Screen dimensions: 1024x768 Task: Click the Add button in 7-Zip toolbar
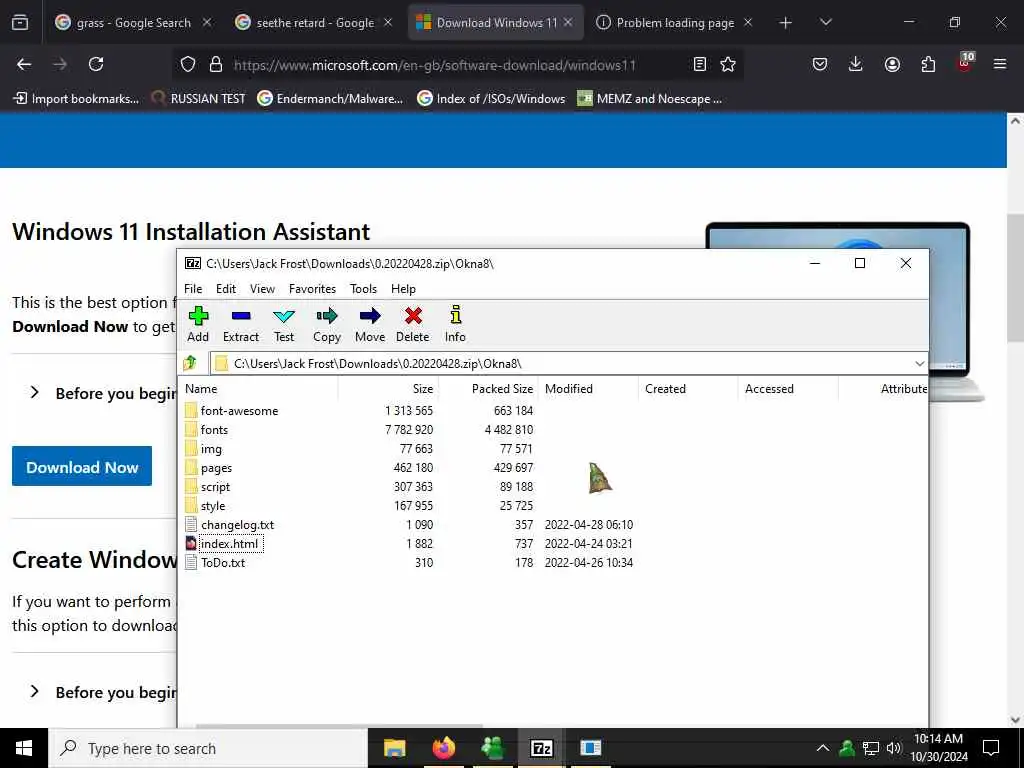pyautogui.click(x=198, y=325)
